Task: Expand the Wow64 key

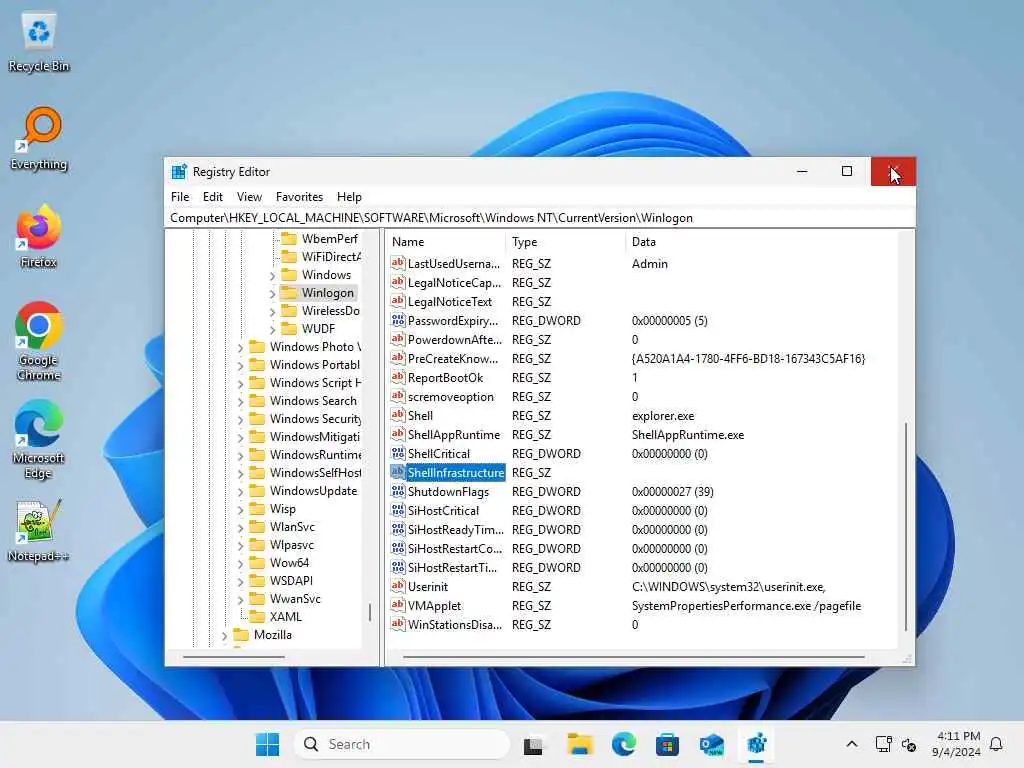Action: point(240,564)
